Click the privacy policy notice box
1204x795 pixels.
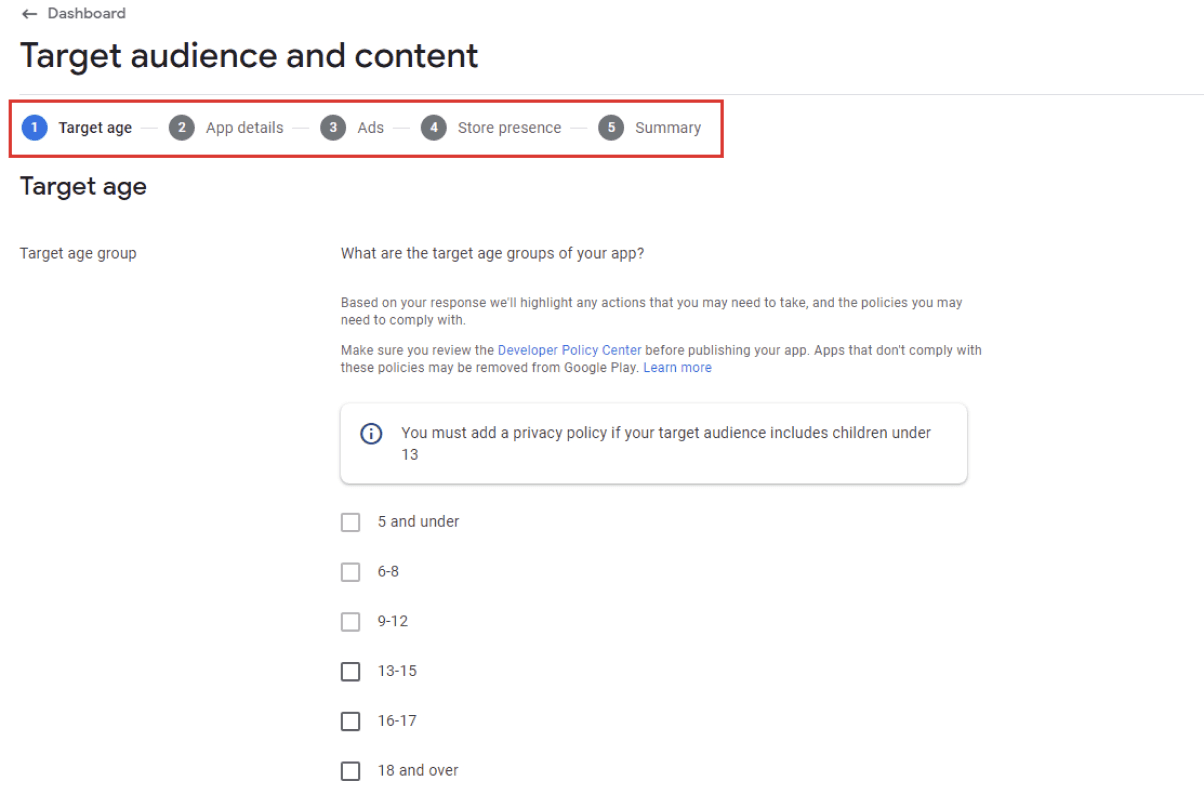click(x=653, y=443)
